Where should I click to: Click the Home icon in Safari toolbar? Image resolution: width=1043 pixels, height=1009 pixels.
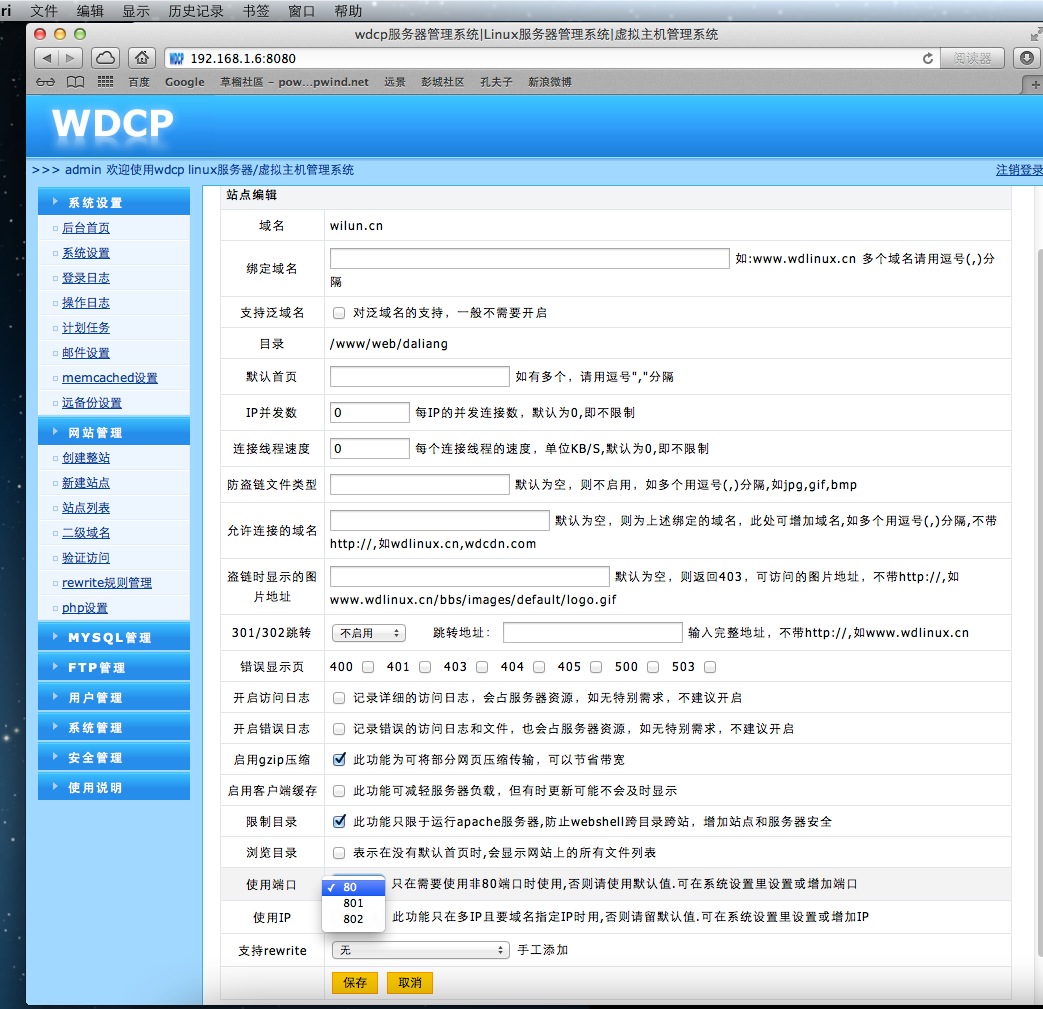(x=143, y=58)
